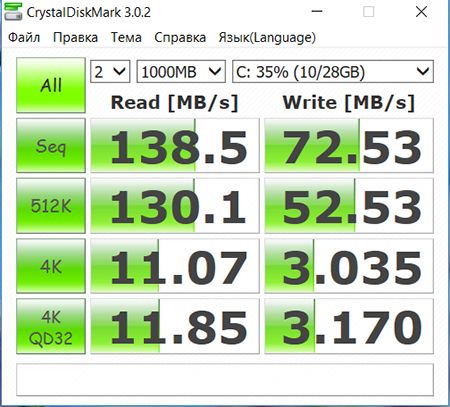Viewport: 450px width, 407px height.
Task: Close the CrystalDiskMark window
Action: (x=421, y=12)
